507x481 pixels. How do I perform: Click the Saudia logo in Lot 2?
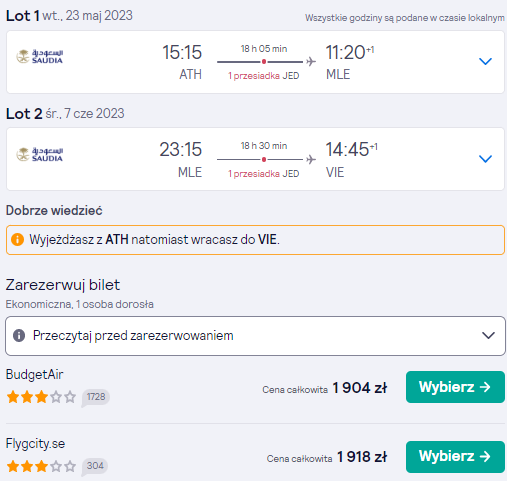40,154
